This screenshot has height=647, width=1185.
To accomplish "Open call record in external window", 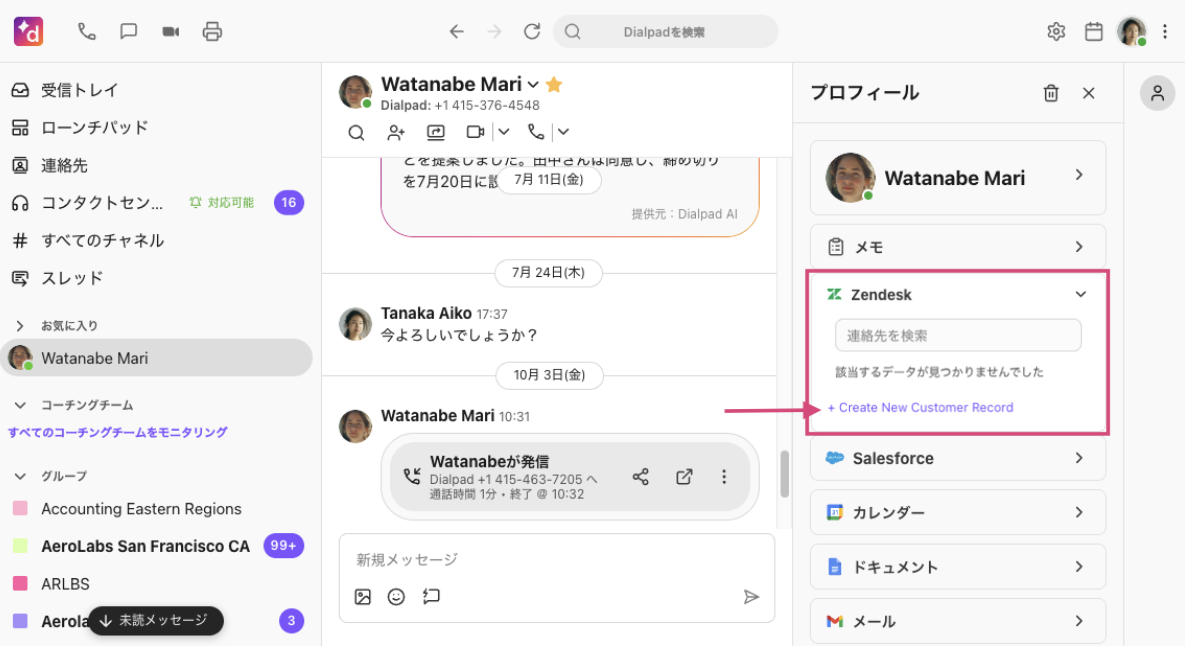I will click(x=684, y=477).
